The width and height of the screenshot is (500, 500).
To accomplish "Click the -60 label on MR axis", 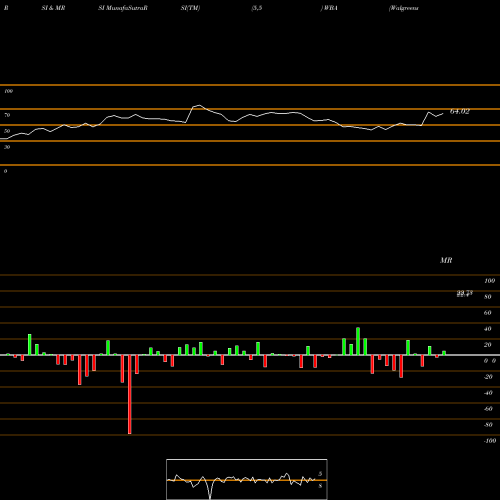I will (488, 409).
